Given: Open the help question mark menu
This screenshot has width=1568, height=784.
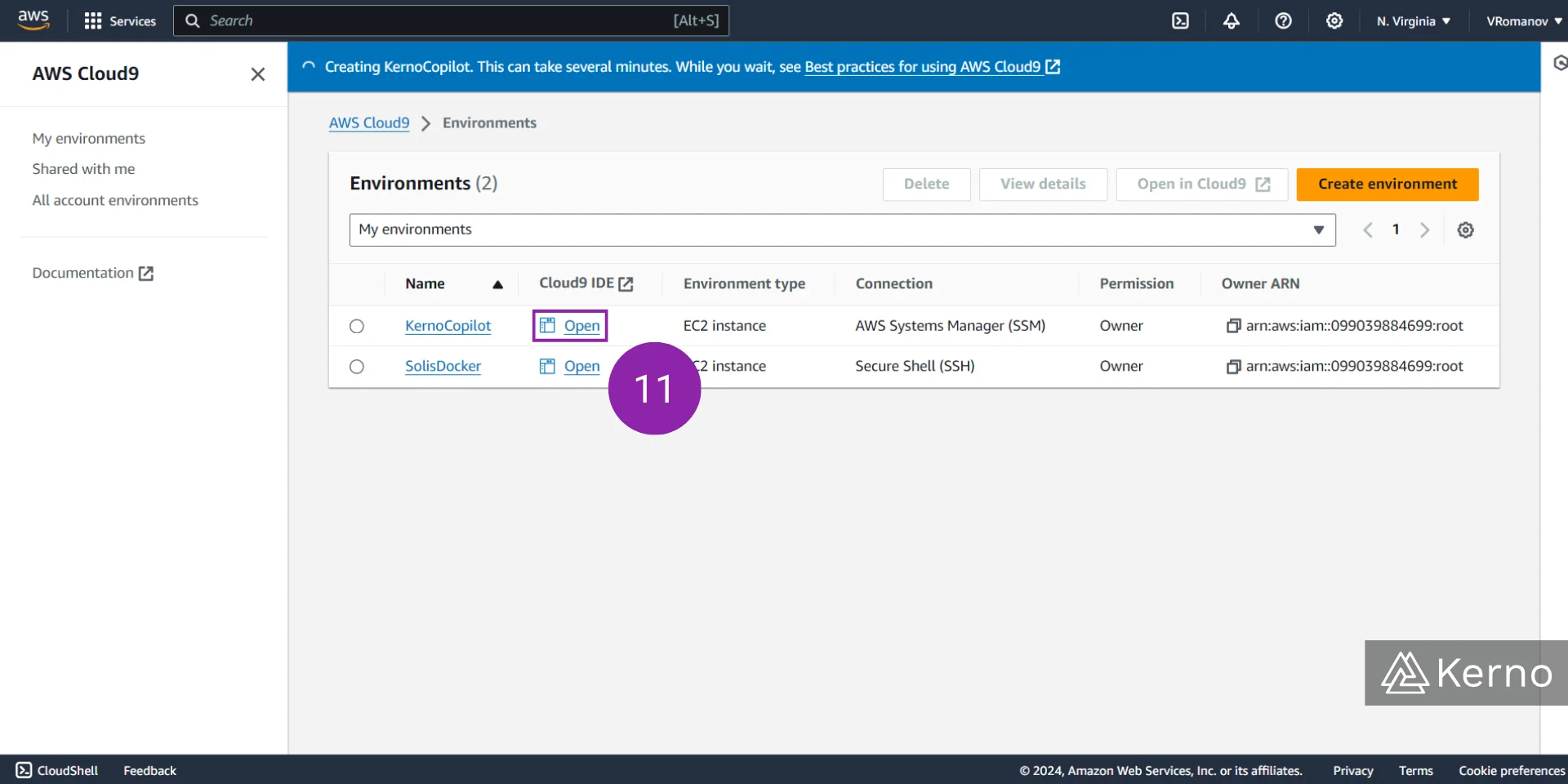Looking at the screenshot, I should coord(1283,20).
